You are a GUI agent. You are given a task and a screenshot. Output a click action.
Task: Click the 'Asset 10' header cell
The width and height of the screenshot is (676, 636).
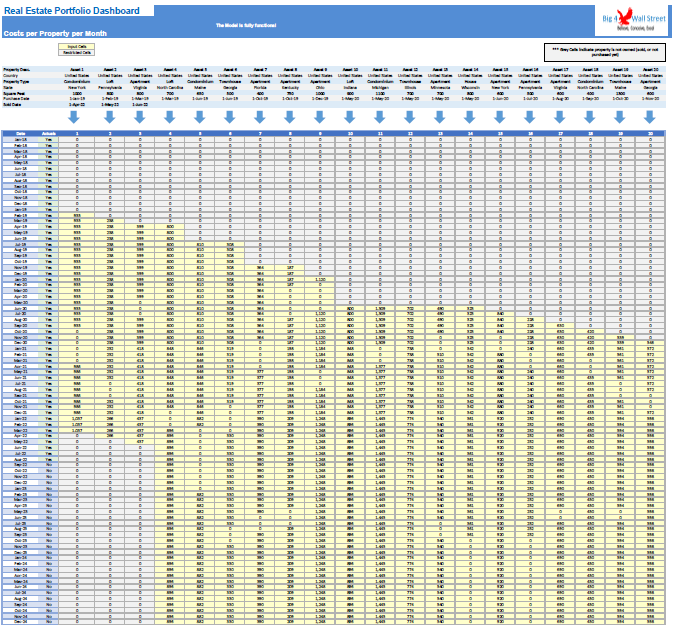click(350, 69)
